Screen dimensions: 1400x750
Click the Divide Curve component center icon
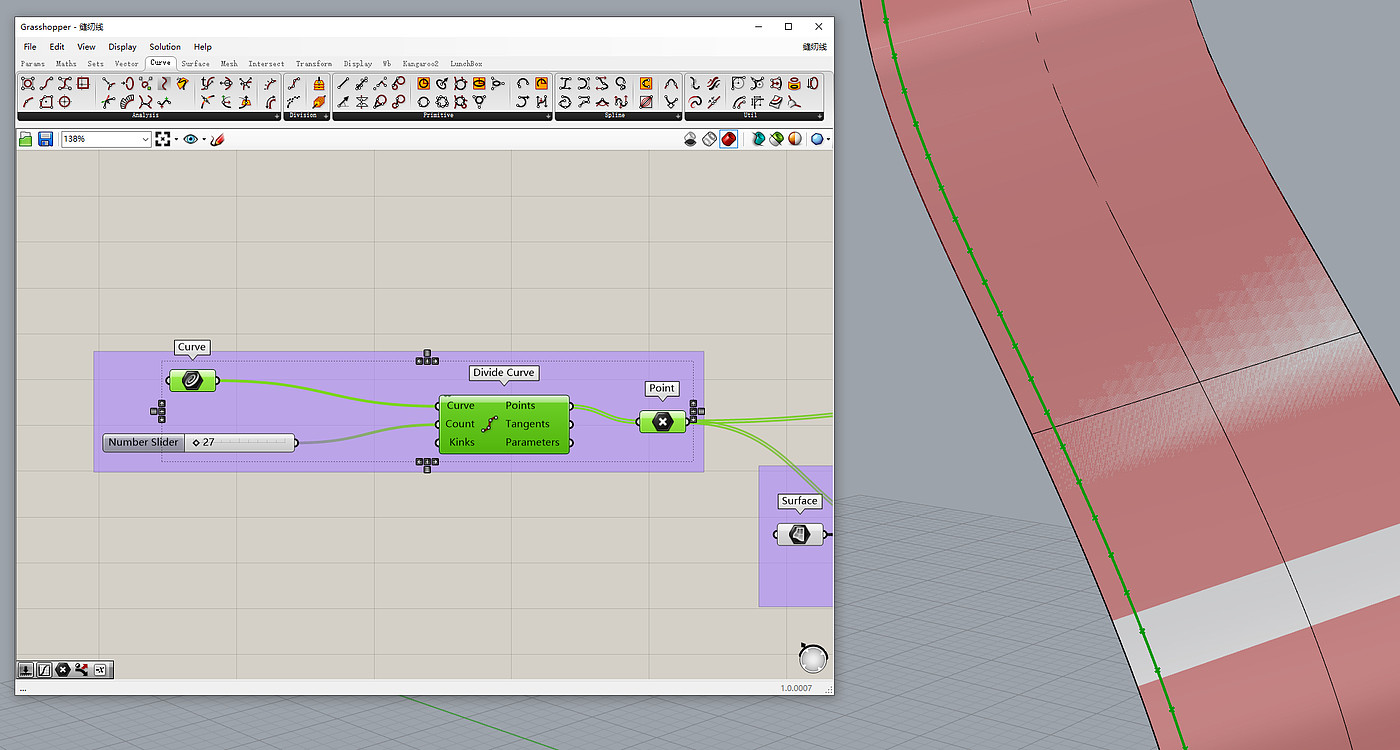click(x=490, y=424)
